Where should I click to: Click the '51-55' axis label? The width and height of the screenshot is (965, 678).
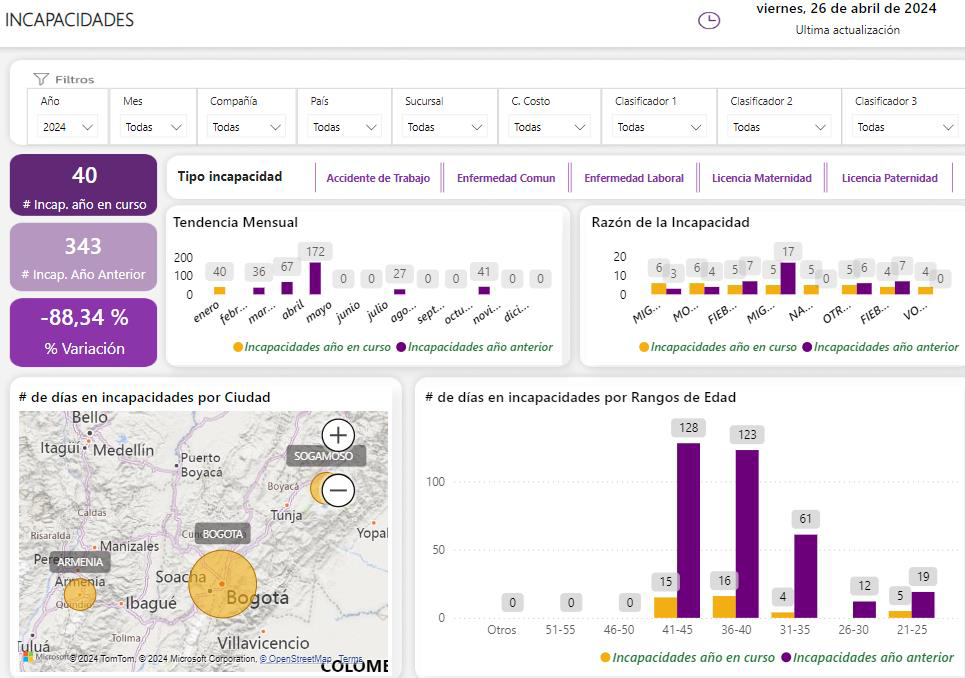pos(560,629)
